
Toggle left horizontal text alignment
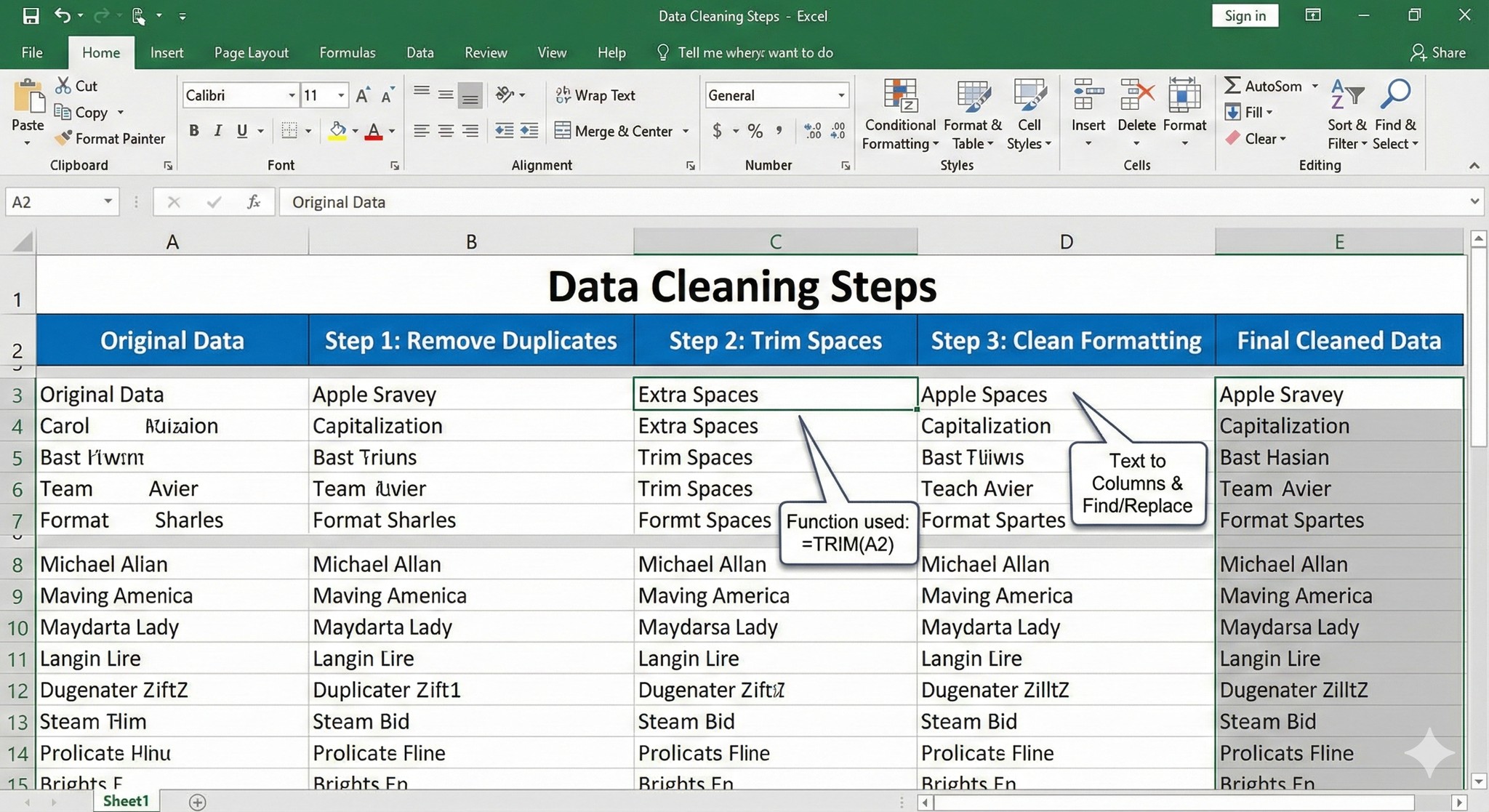tap(421, 131)
